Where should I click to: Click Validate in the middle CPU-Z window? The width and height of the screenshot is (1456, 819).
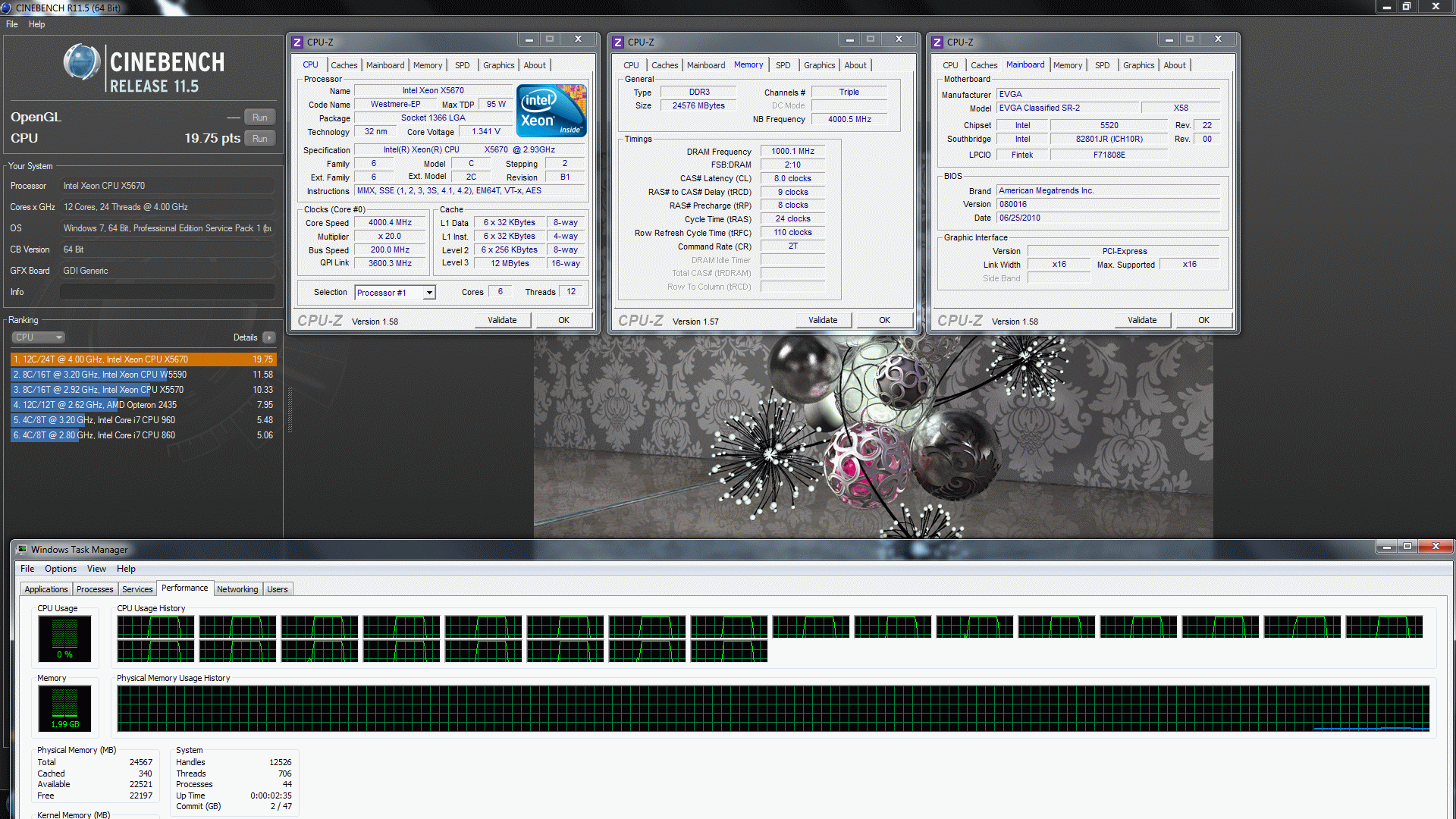pyautogui.click(x=823, y=319)
